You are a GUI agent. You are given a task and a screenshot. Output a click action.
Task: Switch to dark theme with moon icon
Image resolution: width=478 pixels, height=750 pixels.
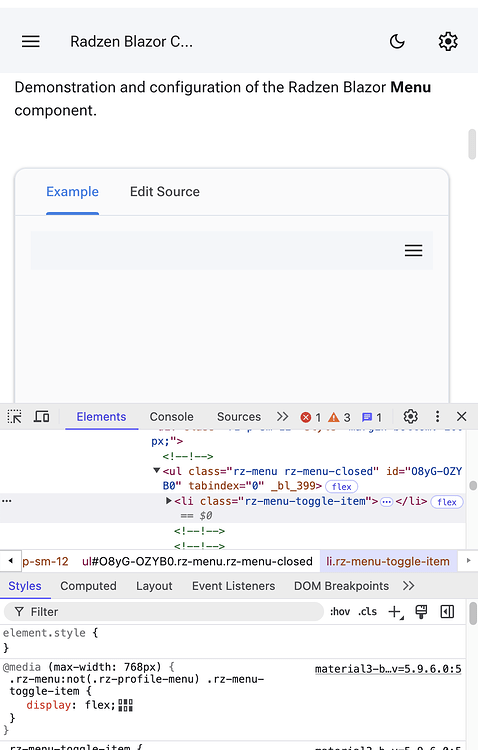pos(397,42)
